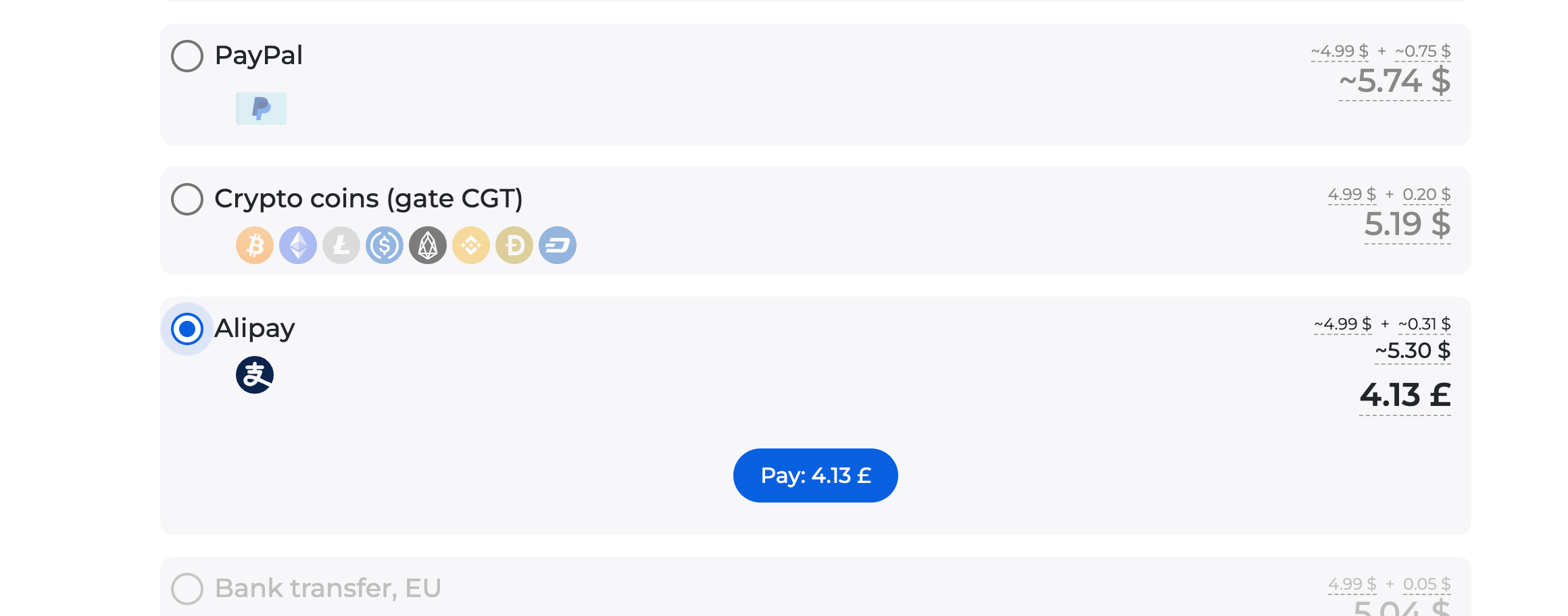Click the Binance coin icon
The image size is (1568, 616).
pyautogui.click(x=471, y=245)
